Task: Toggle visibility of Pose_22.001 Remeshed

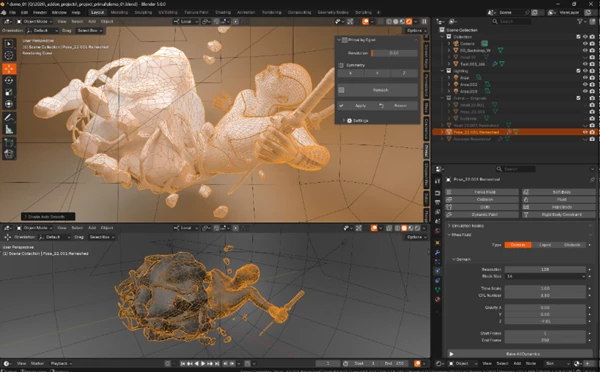Action: (x=585, y=132)
